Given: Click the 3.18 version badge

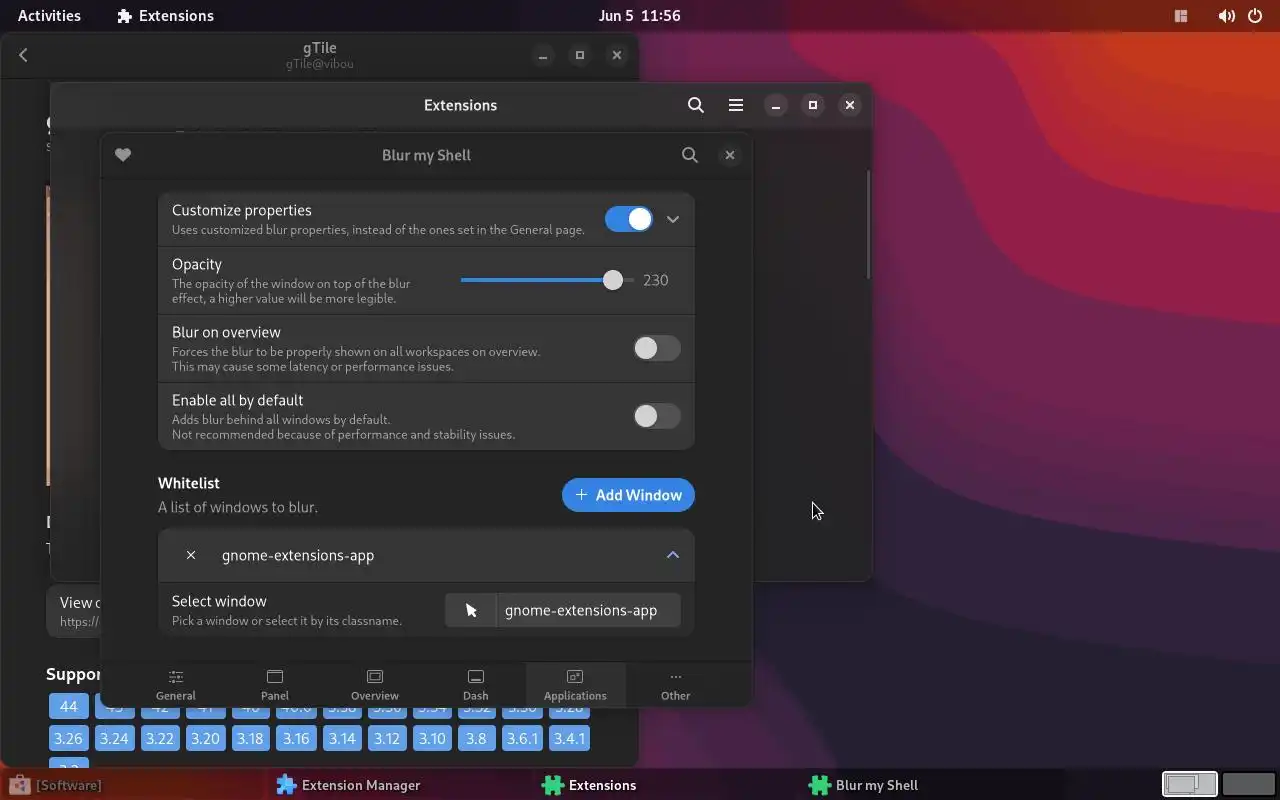Looking at the screenshot, I should click(x=250, y=739).
